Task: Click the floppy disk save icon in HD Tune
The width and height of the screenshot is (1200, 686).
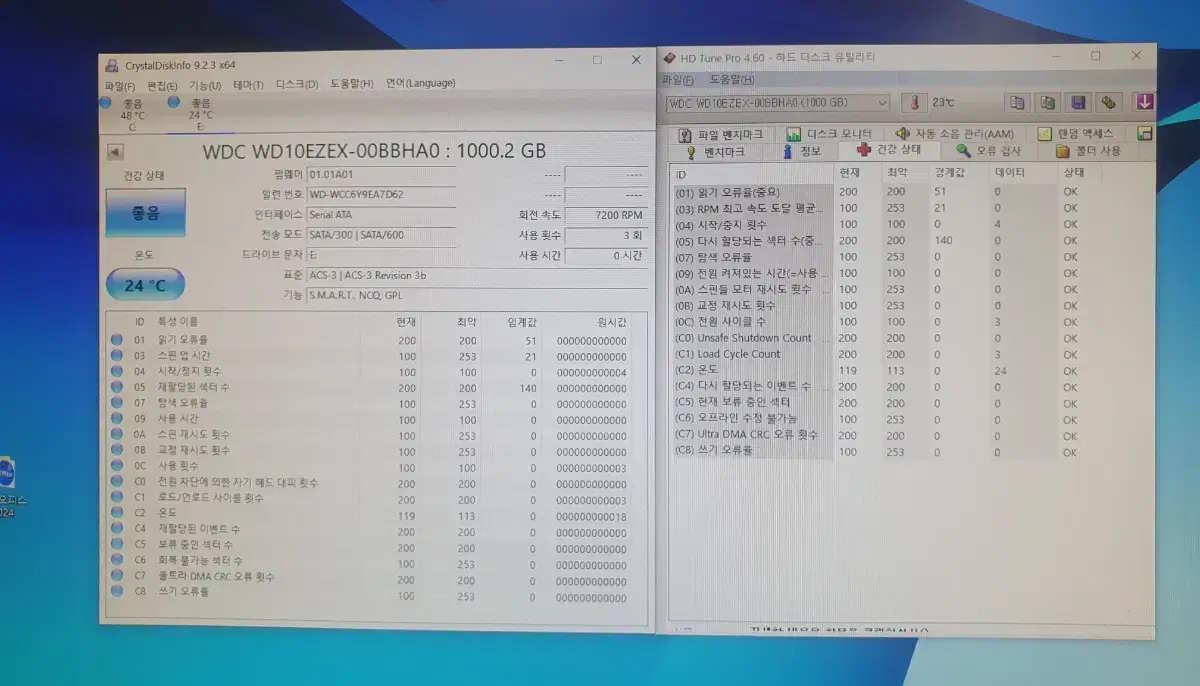Action: [x=1078, y=103]
